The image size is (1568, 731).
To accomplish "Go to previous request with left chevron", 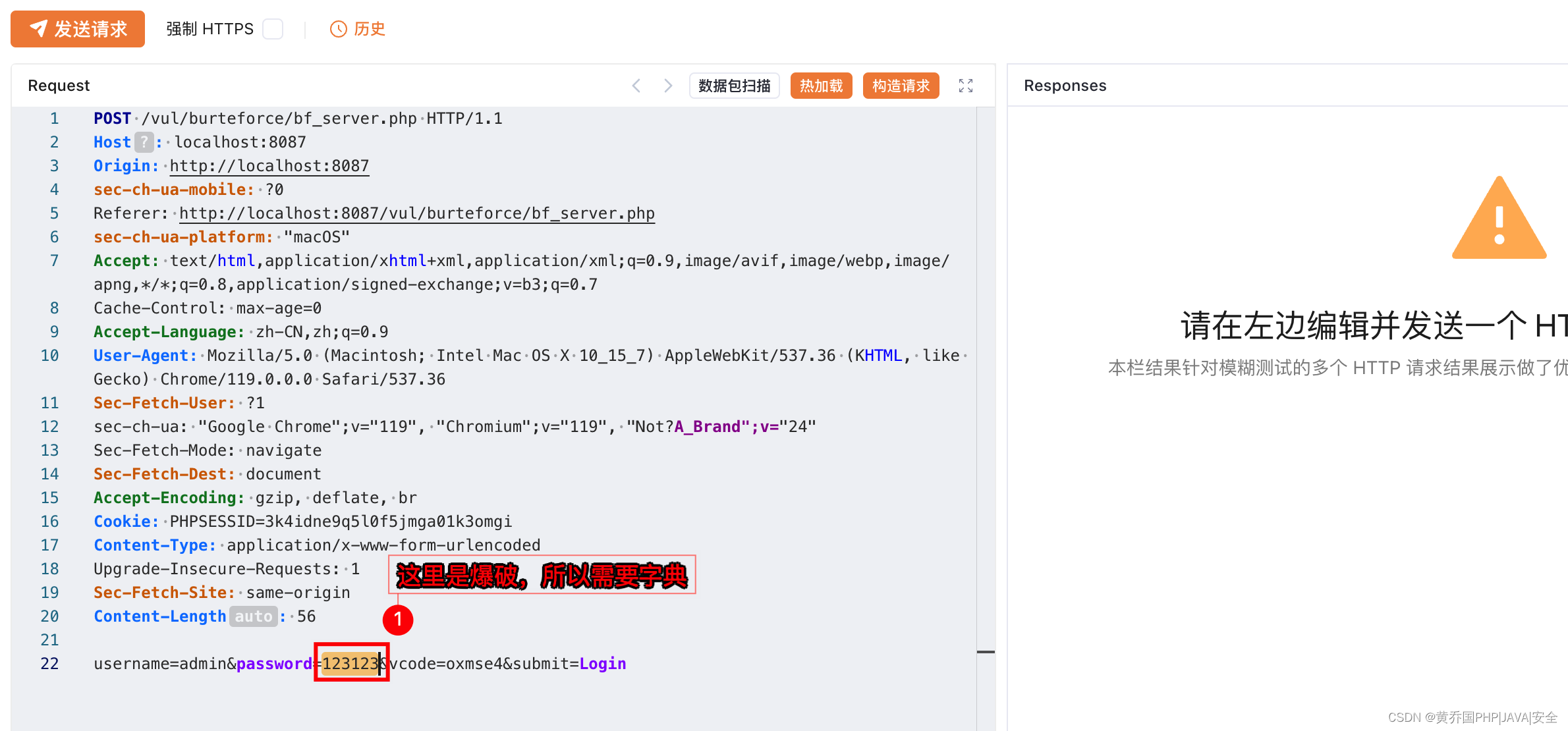I will tap(636, 86).
